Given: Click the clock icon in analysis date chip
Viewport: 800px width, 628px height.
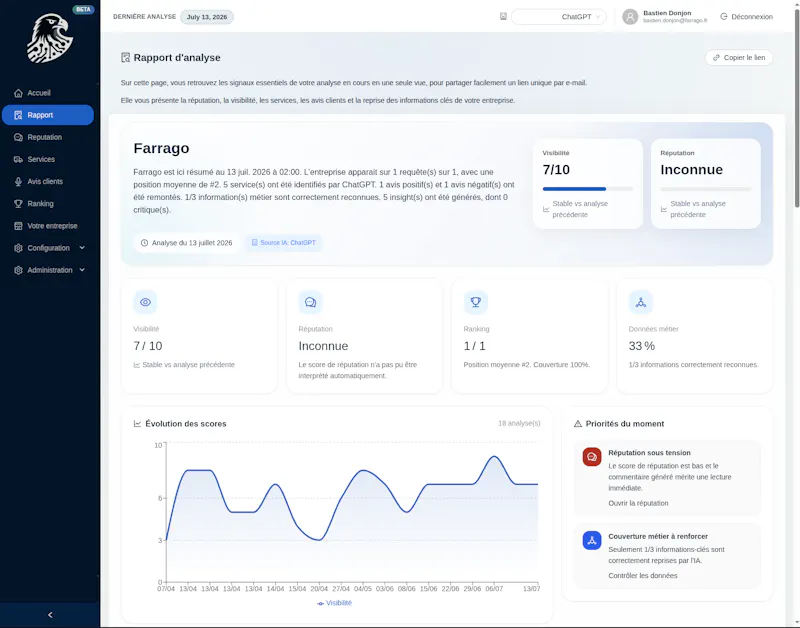Looking at the screenshot, I should point(144,243).
